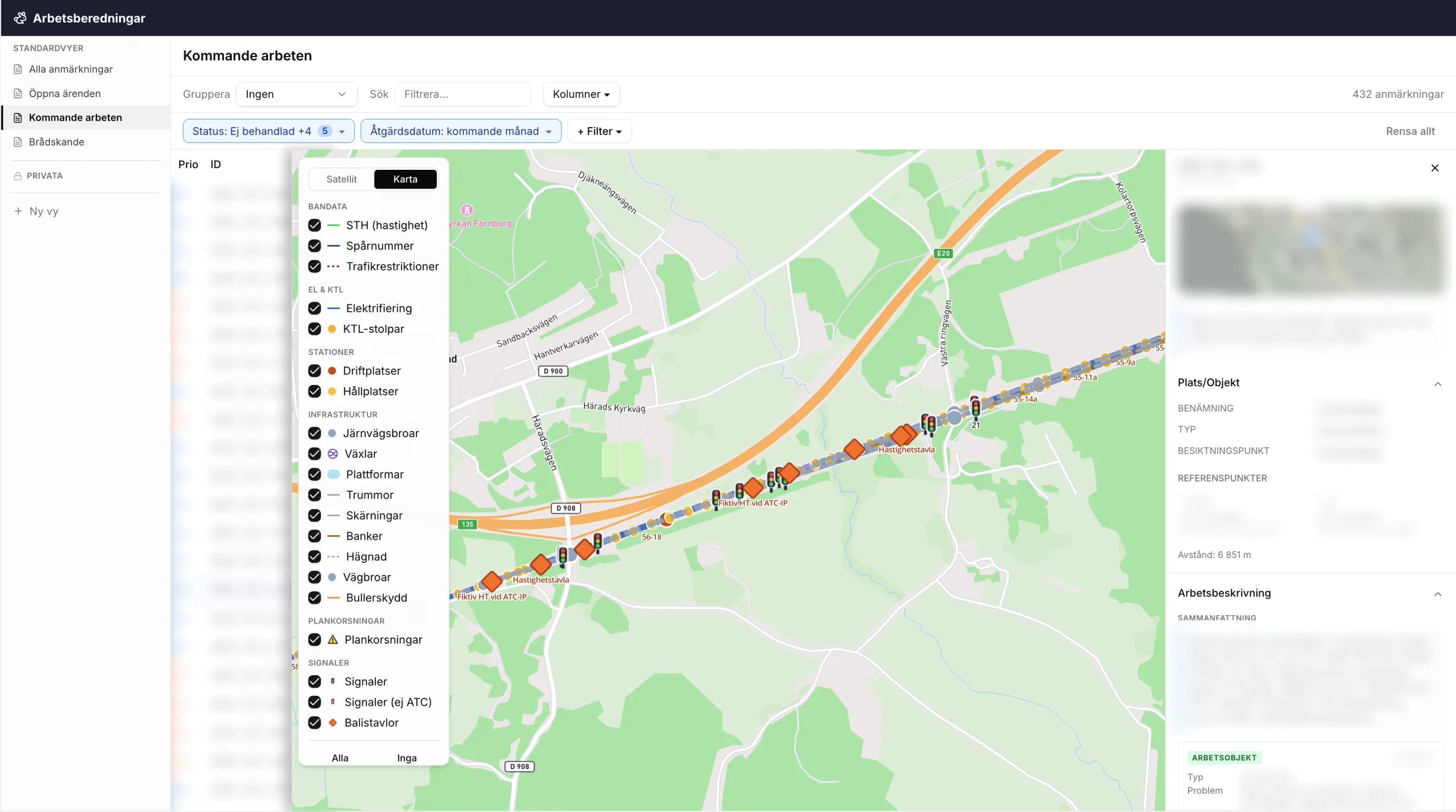Open the Gruppera dropdown showing Ingen
This screenshot has width=1456, height=812.
(296, 94)
